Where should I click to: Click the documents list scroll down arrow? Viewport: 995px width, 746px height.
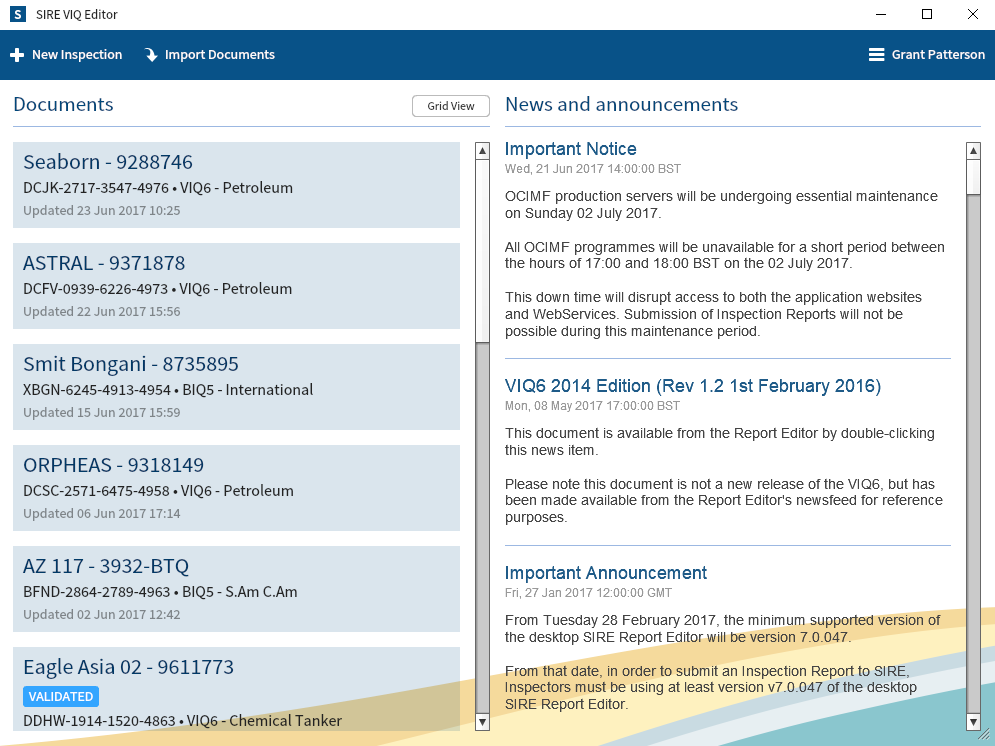482,722
